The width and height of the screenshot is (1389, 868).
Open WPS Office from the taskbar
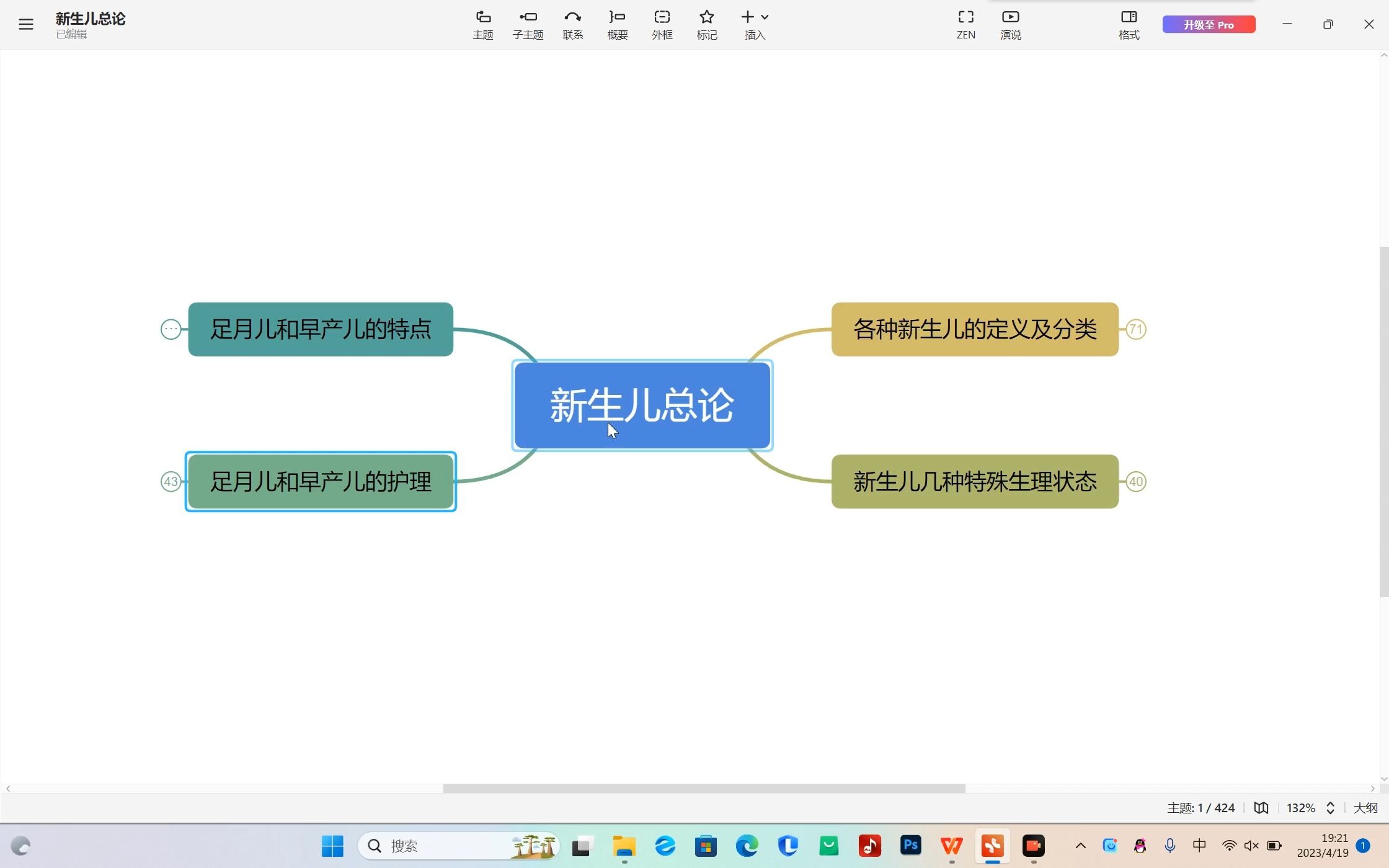coord(952,846)
